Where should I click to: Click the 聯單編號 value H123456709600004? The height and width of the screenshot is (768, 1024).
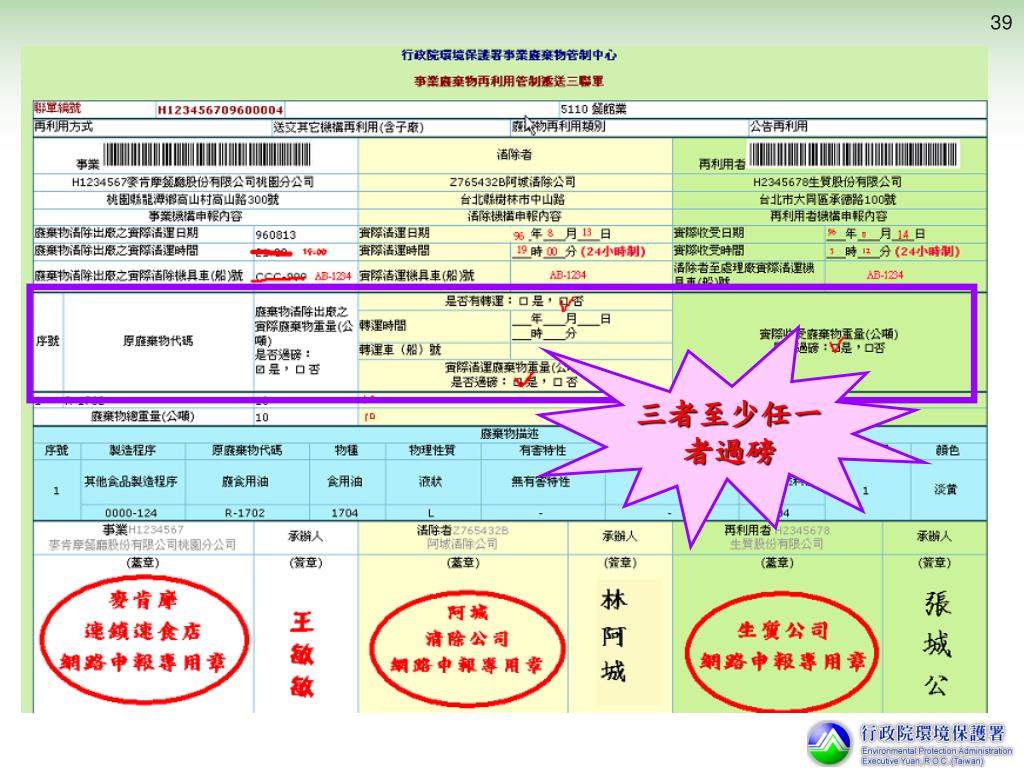coord(219,110)
